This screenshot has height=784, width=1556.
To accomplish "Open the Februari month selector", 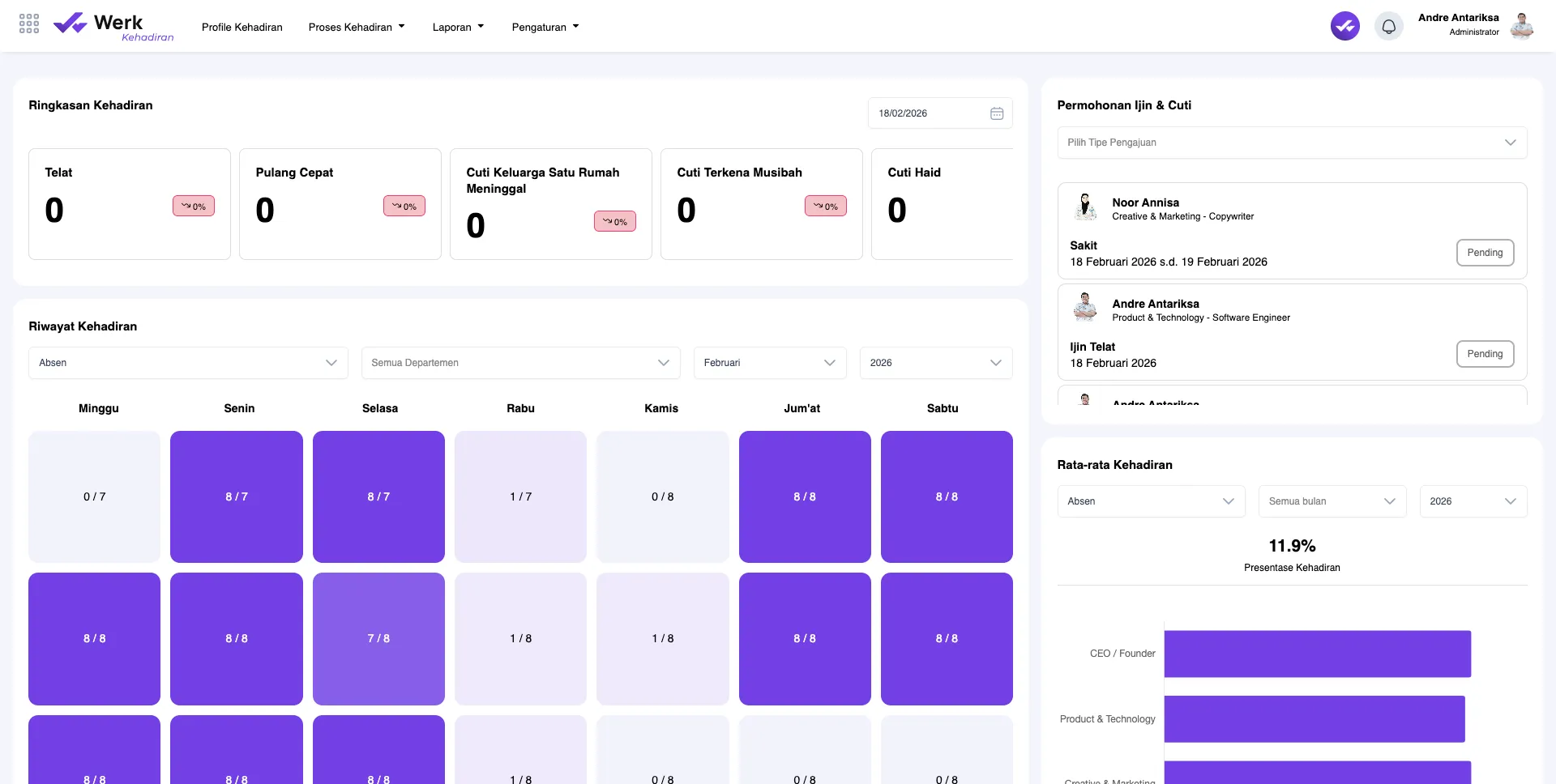I will [769, 363].
